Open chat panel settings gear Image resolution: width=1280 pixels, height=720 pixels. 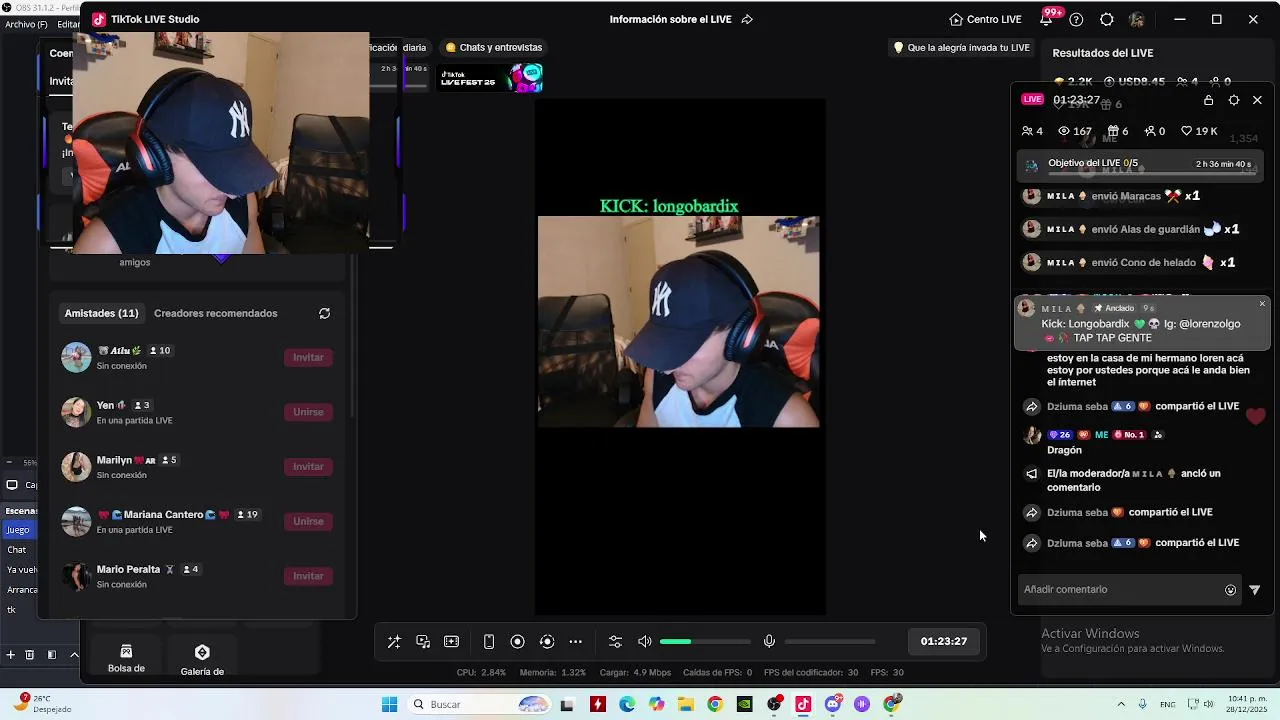click(1234, 100)
